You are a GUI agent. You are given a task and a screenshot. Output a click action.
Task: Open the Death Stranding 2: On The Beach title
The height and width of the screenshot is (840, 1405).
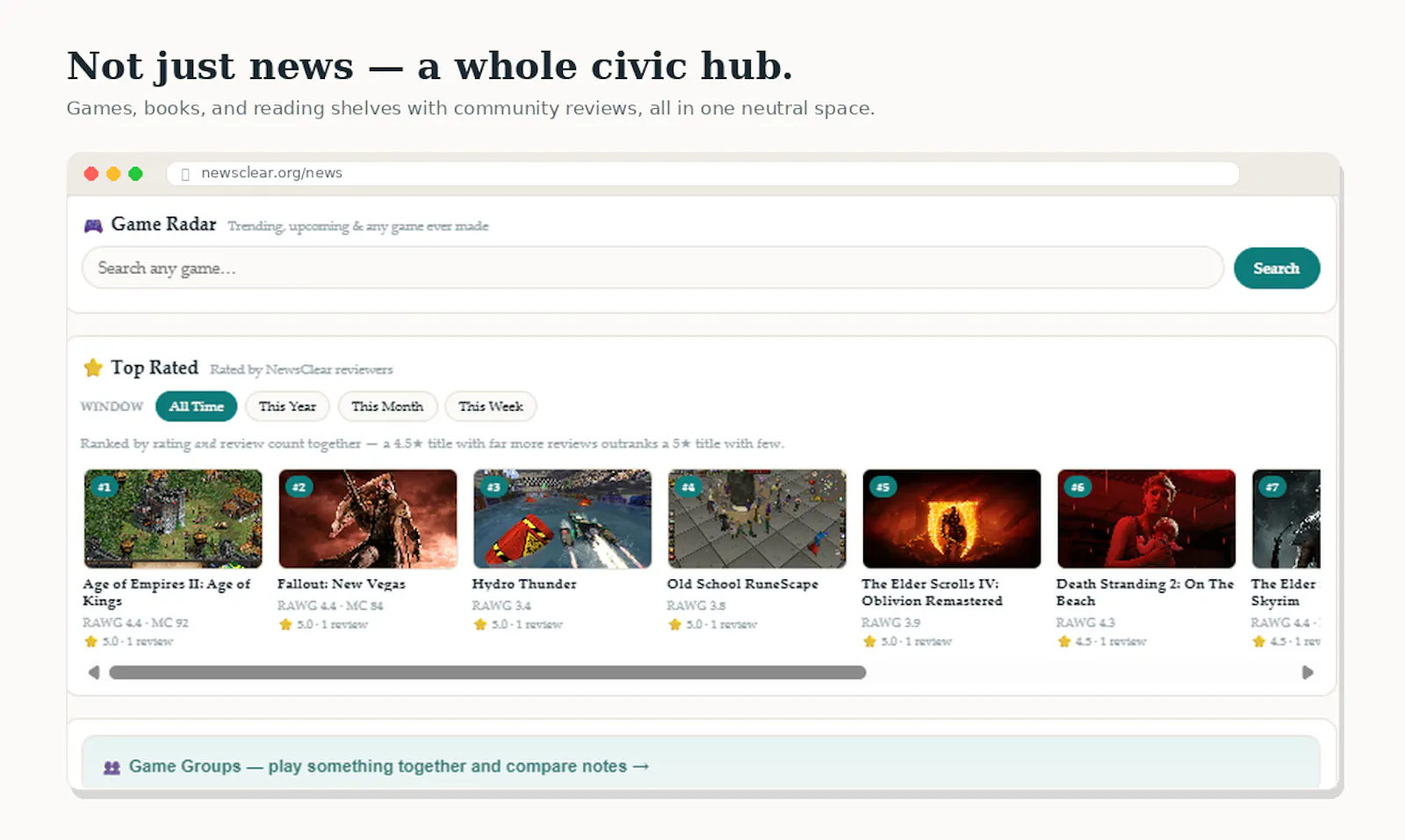coord(1145,592)
